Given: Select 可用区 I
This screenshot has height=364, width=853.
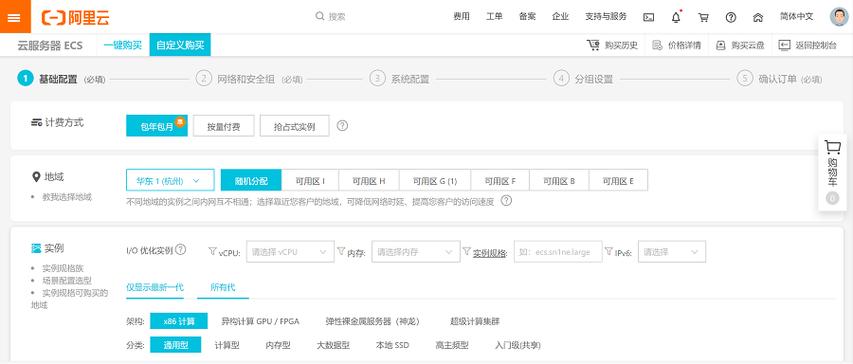Looking at the screenshot, I should click(x=310, y=180).
